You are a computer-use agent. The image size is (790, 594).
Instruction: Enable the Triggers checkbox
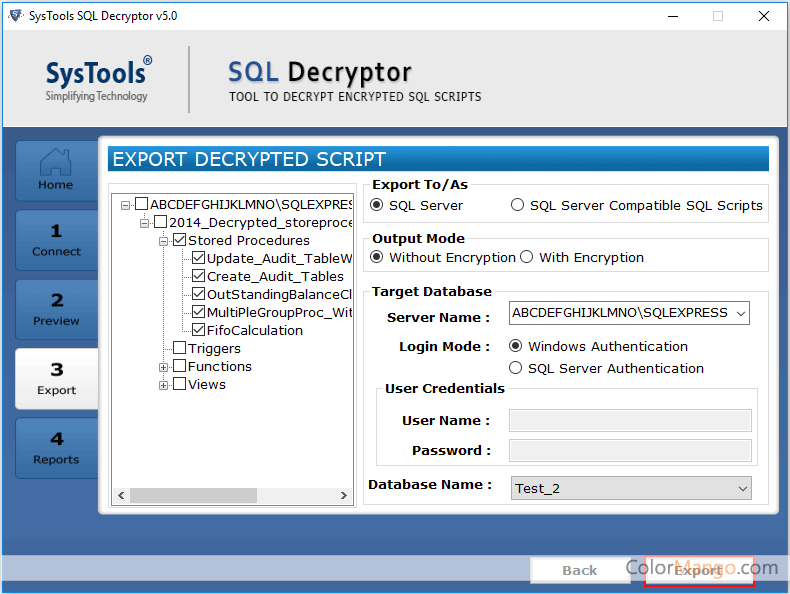coord(179,348)
